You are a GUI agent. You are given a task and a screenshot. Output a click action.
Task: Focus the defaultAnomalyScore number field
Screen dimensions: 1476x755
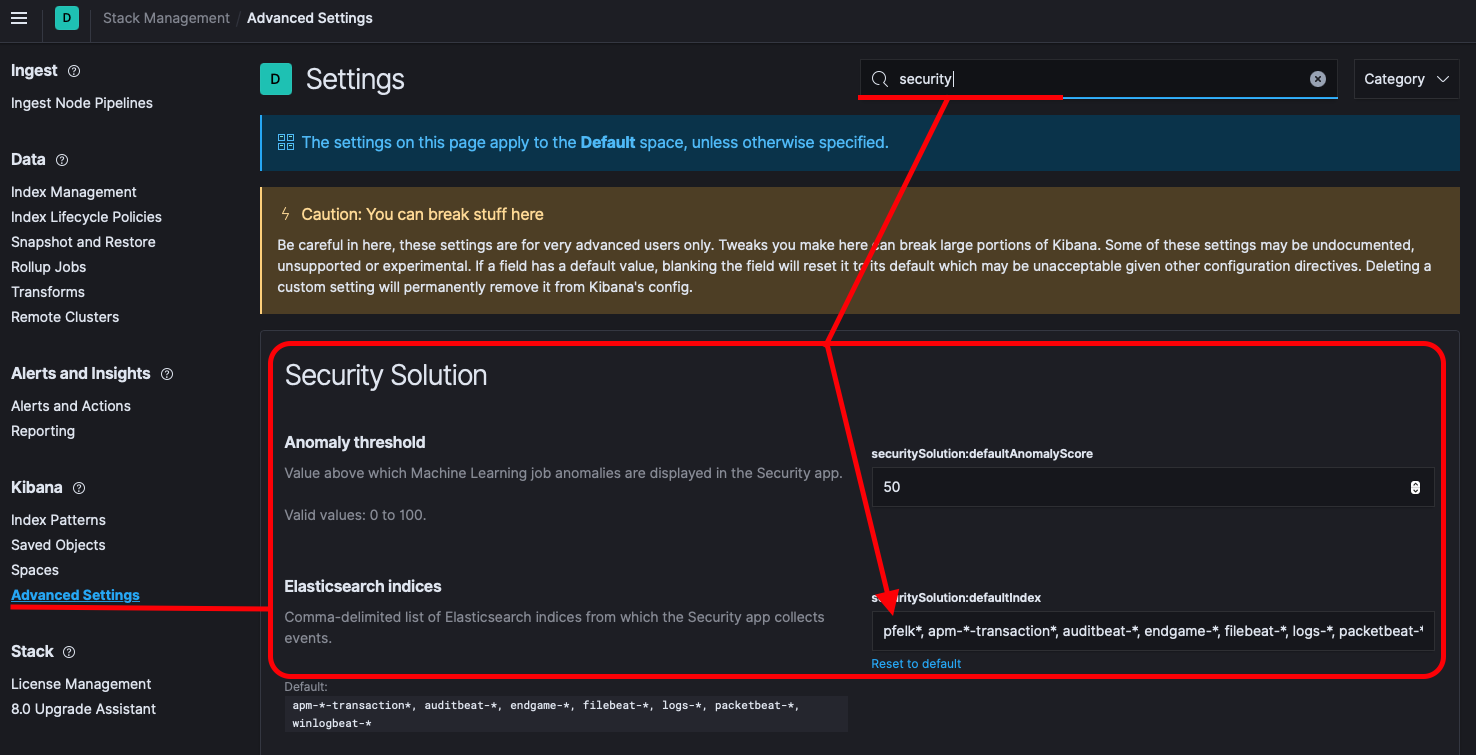[1153, 487]
